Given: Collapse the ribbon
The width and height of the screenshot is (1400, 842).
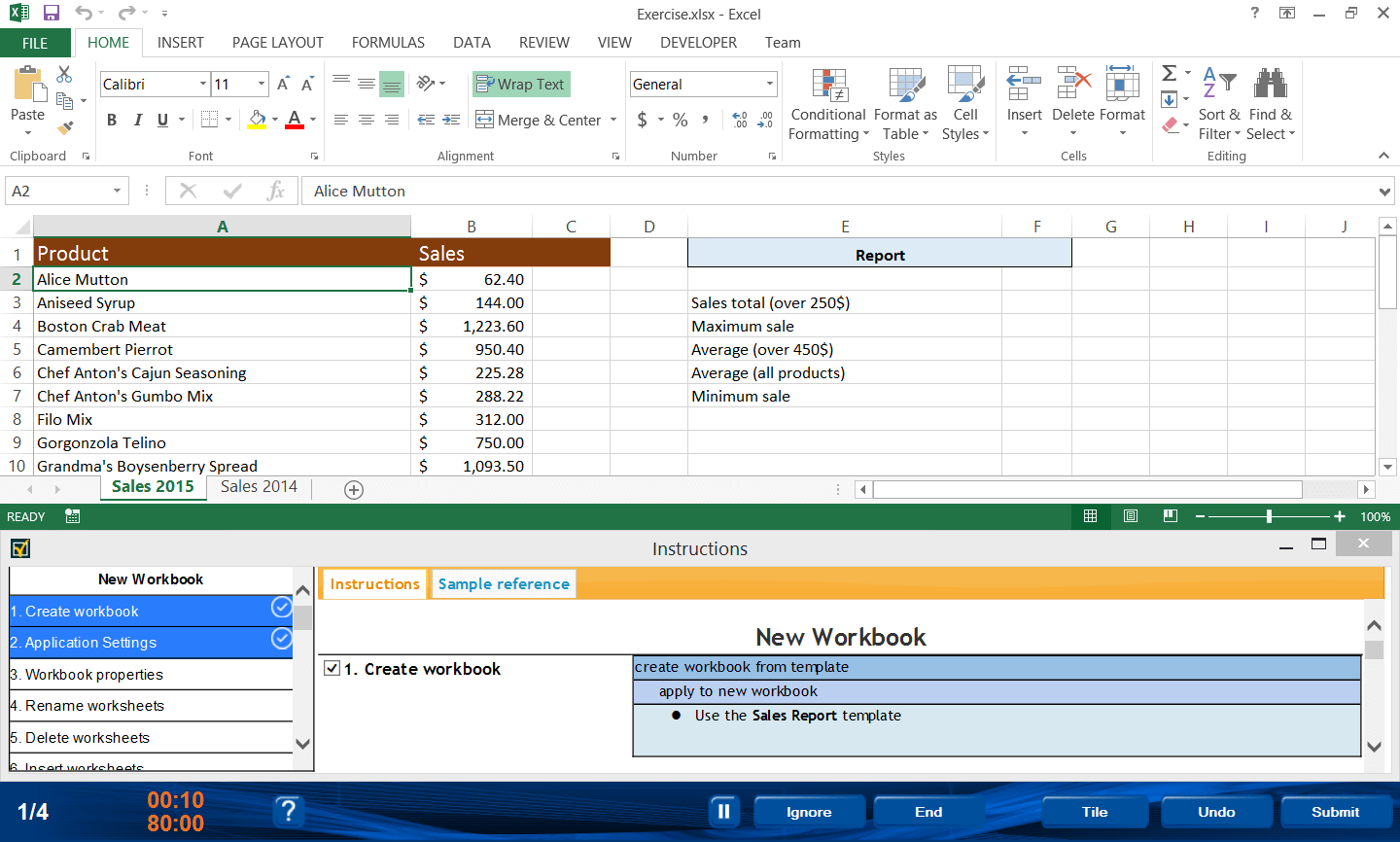Looking at the screenshot, I should coord(1383,156).
